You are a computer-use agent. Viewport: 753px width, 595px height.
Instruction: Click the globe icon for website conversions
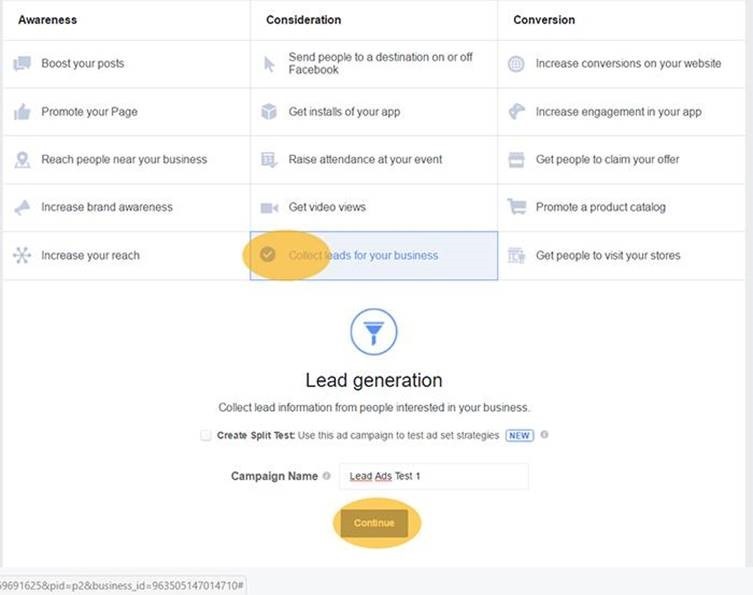(516, 64)
